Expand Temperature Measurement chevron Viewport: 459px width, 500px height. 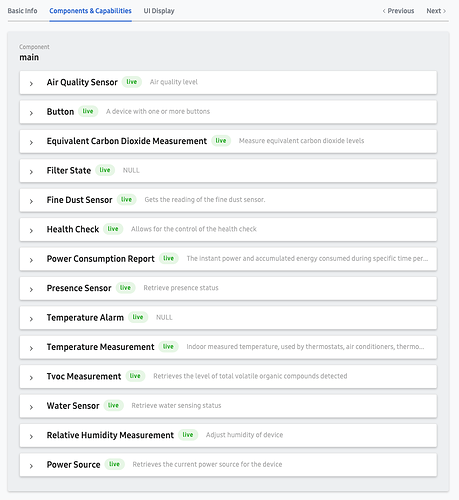pos(31,348)
